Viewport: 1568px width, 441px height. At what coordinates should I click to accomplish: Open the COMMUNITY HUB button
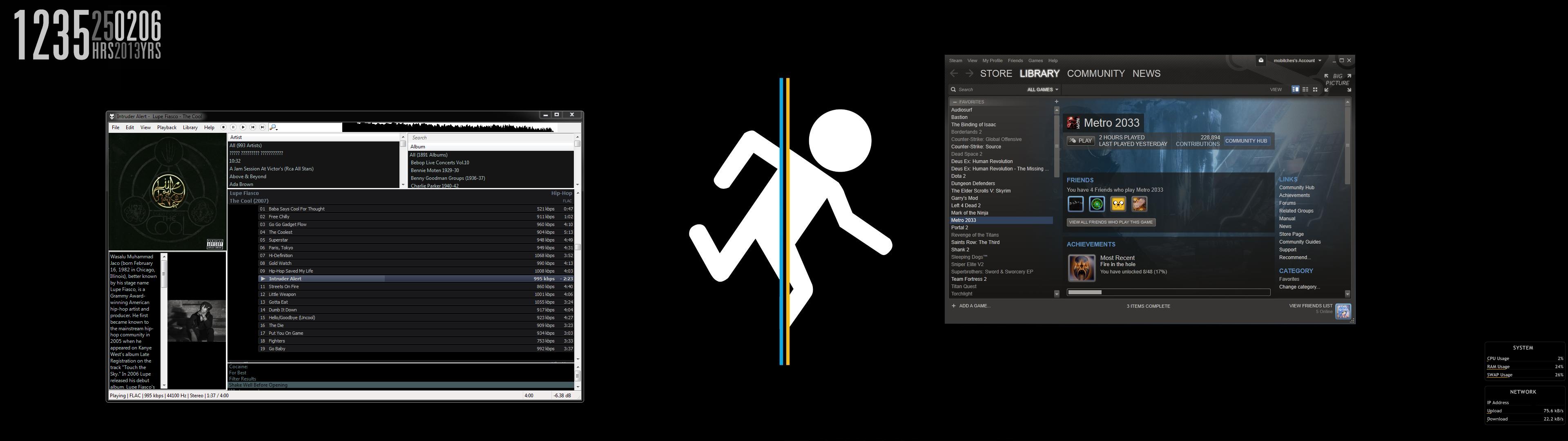[1246, 141]
